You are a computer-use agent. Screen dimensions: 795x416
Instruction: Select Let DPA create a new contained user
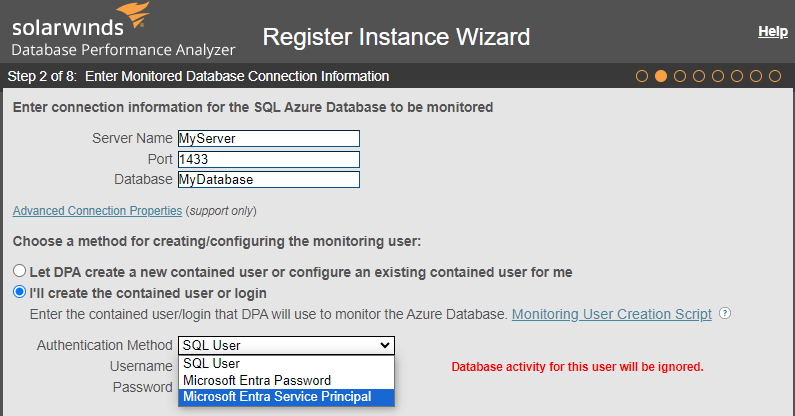pyautogui.click(x=19, y=272)
